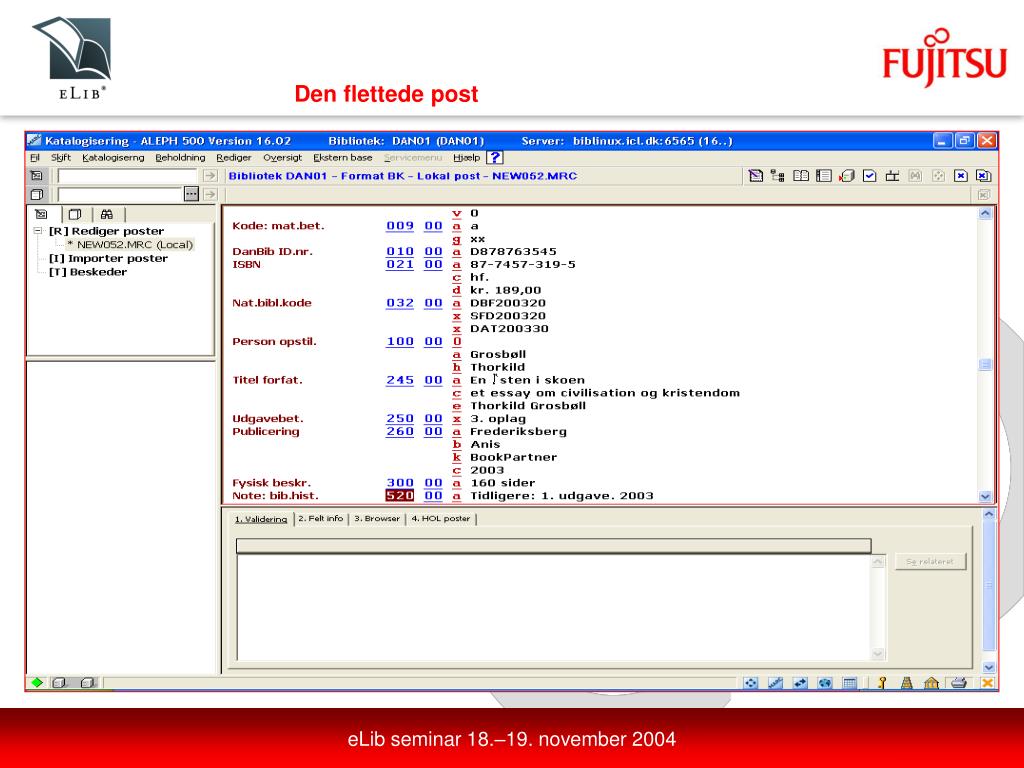Open the Skift menu

[61, 157]
